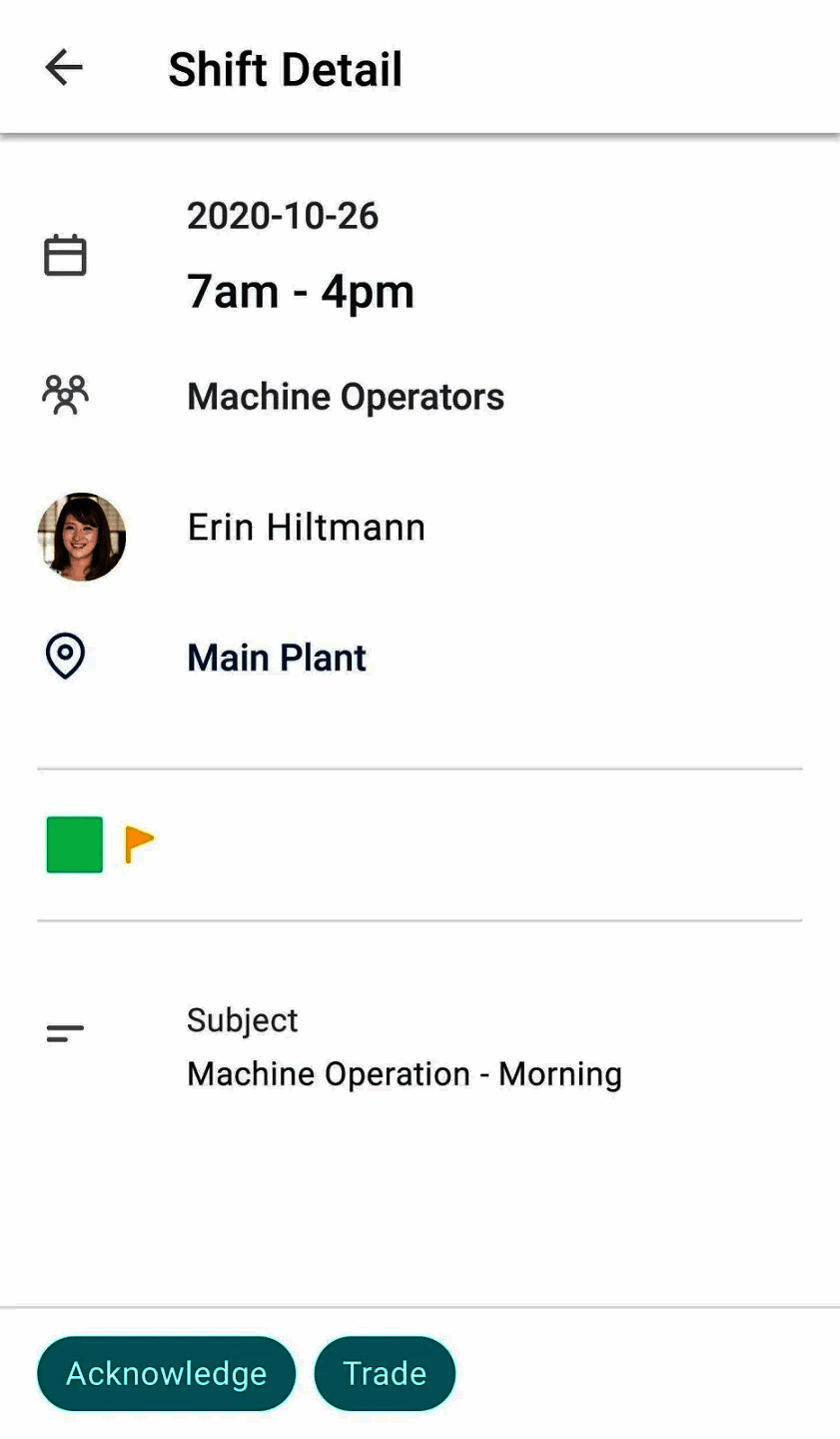Select the Machine Operation - Morning text
This screenshot has width=840, height=1439.
(x=404, y=1074)
